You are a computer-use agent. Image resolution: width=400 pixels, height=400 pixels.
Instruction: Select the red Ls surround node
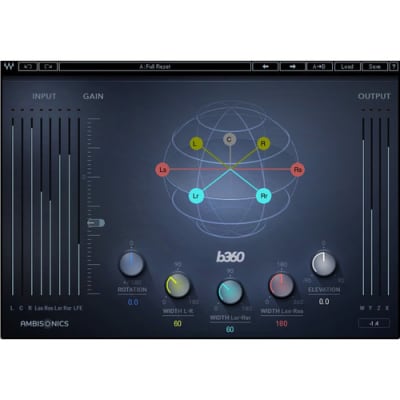tap(163, 170)
